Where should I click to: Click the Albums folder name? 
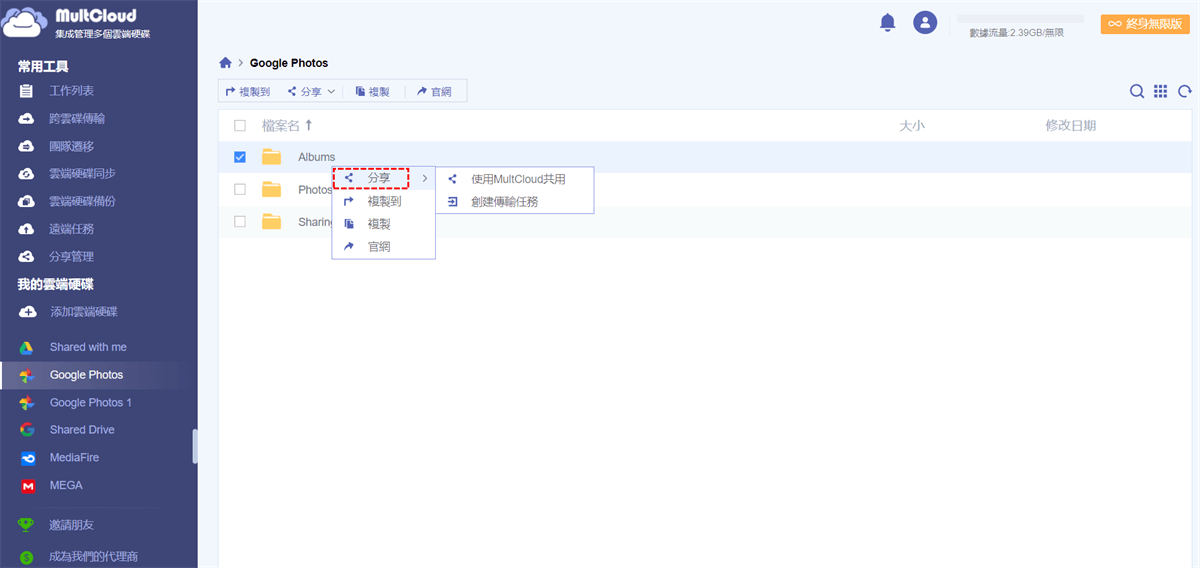316,157
